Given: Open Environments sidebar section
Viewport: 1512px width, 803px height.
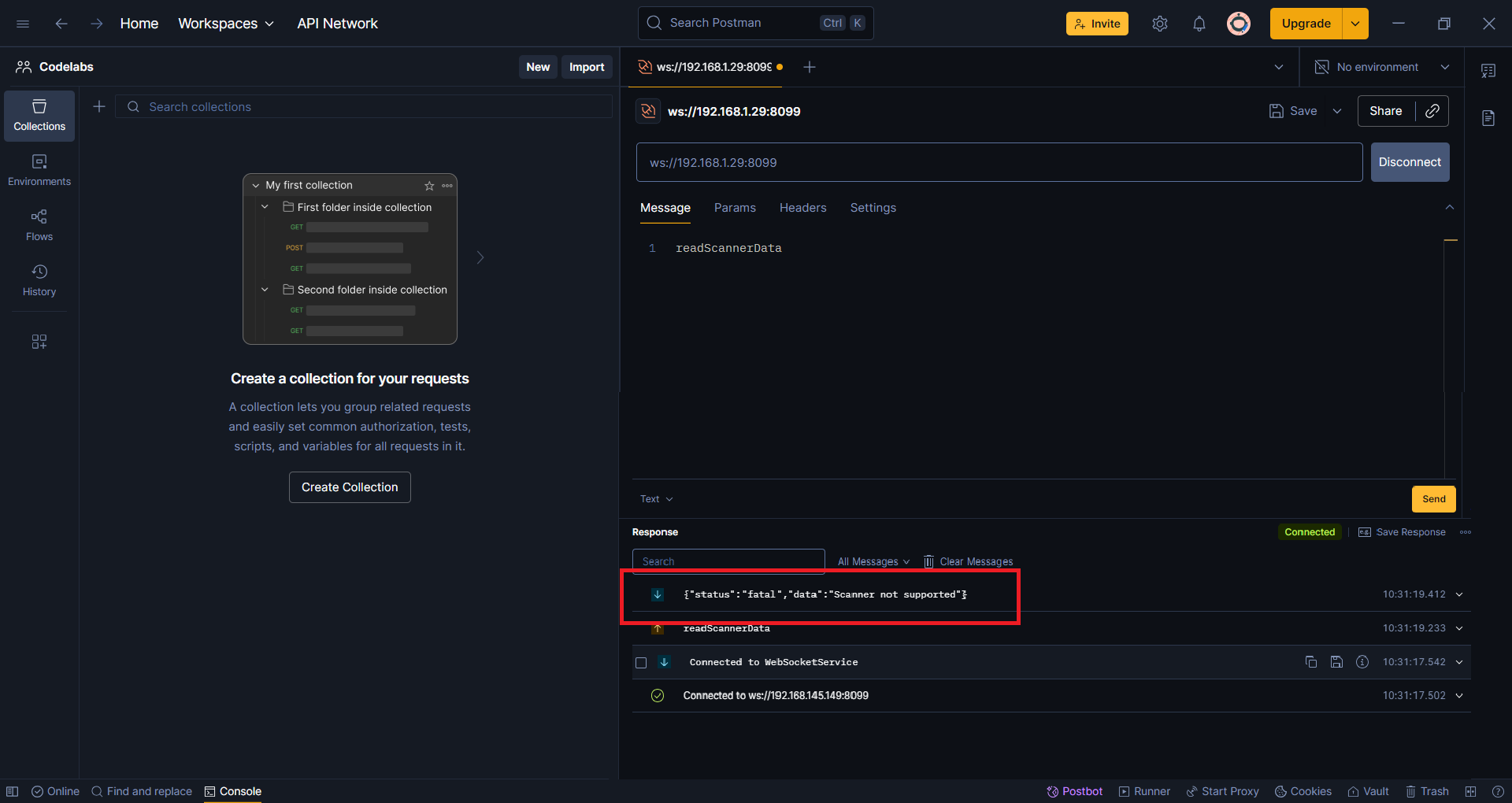Looking at the screenshot, I should point(39,169).
